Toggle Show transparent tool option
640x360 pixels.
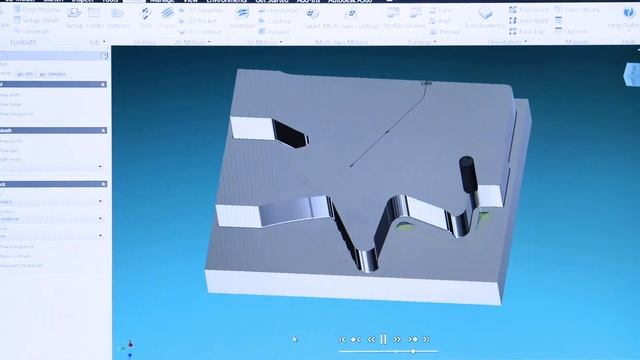click(16, 114)
